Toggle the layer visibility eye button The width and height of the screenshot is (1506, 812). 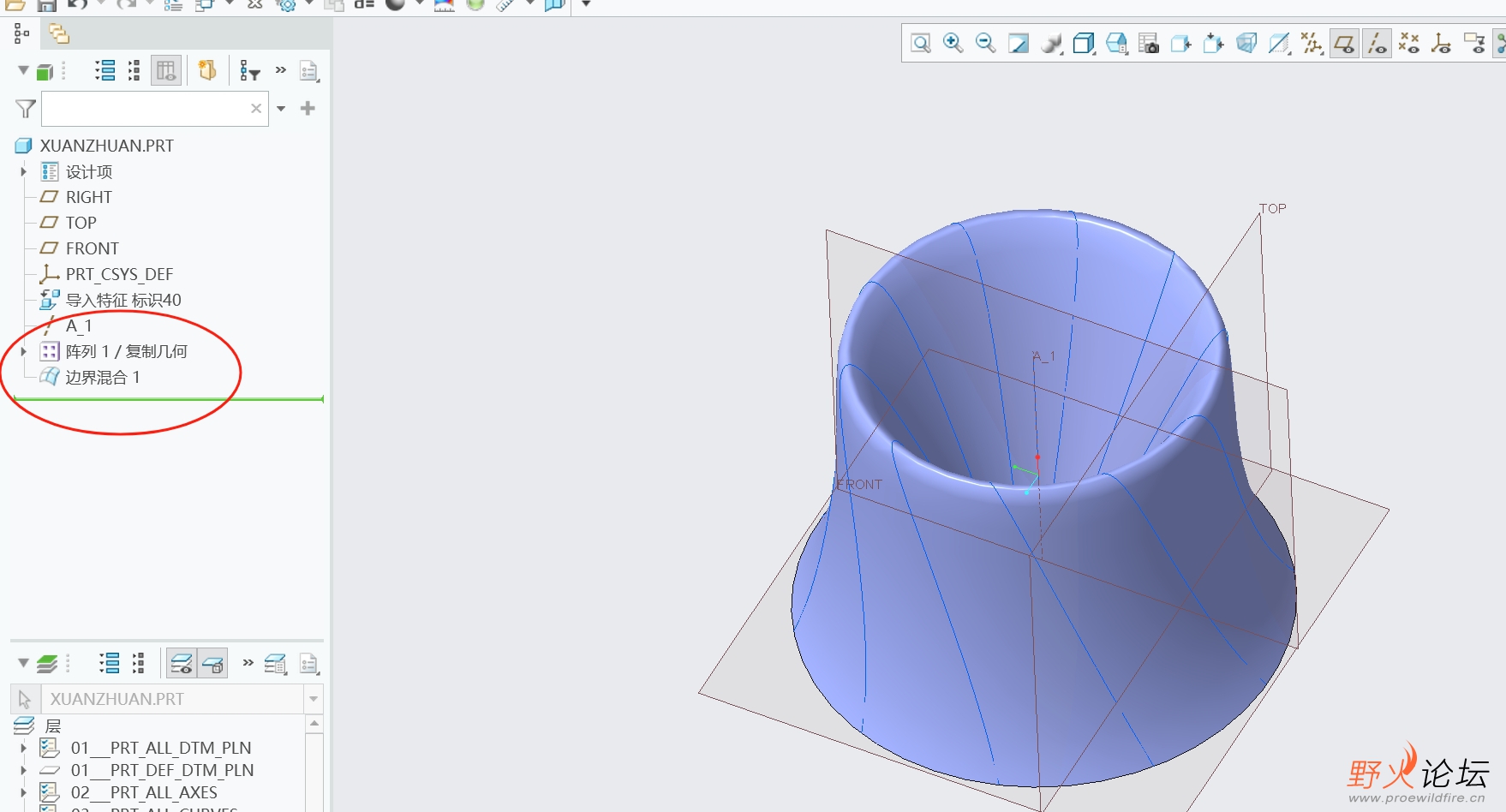coord(182,663)
